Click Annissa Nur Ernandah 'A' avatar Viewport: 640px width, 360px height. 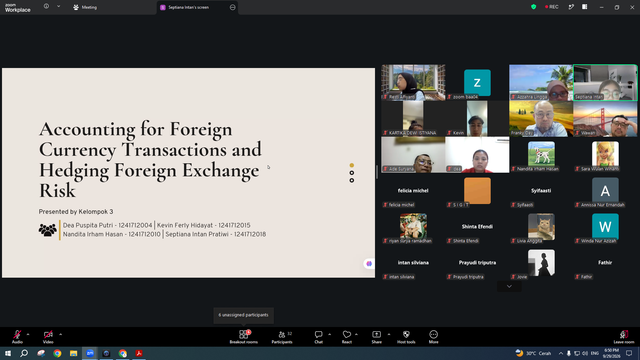tap(605, 190)
